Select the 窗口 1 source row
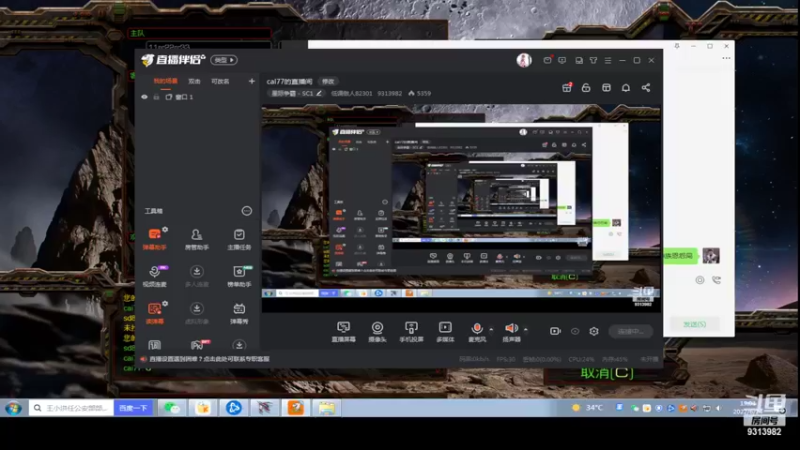This screenshot has height=450, width=800. click(197, 97)
